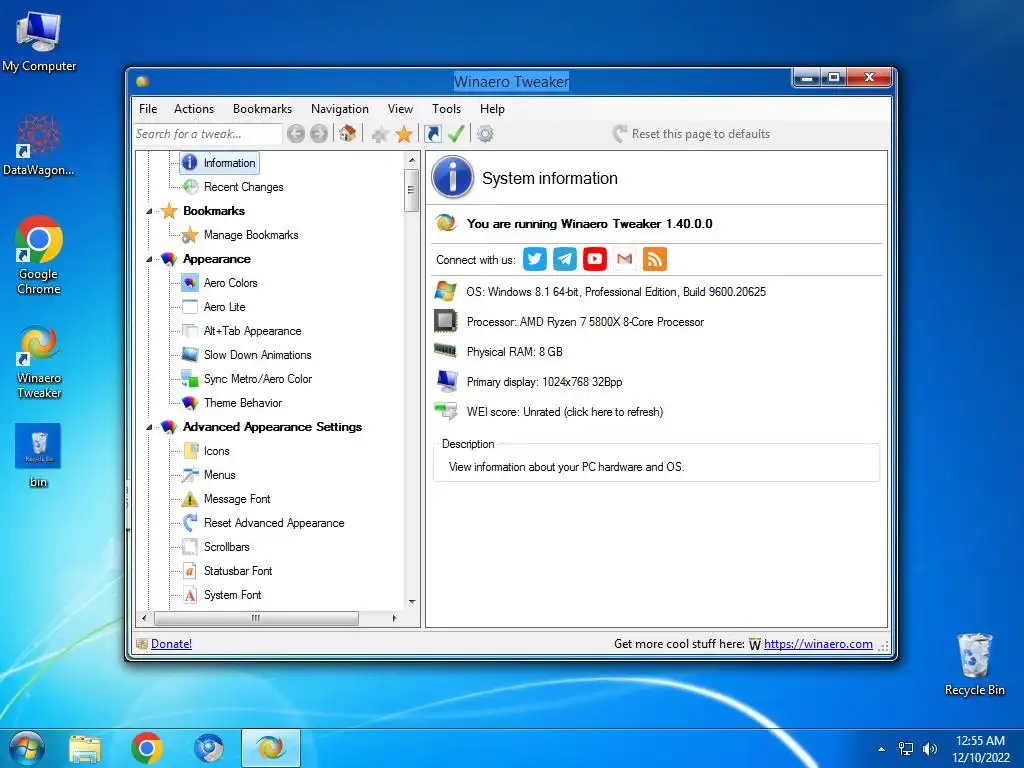Open the DataWagon desktop shortcut
Viewport: 1024px width, 768px height.
coord(39,145)
